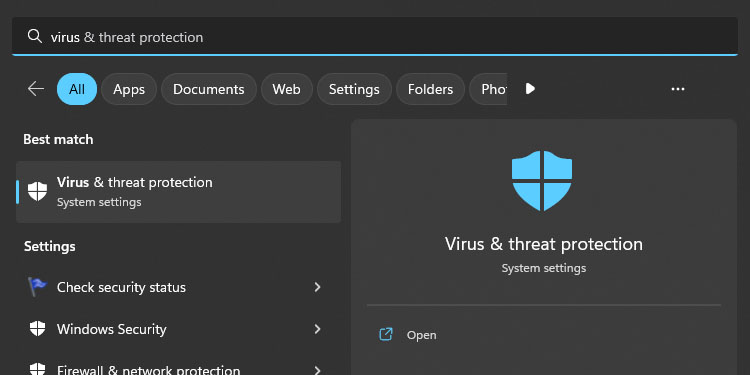Go back with the left arrow
Image resolution: width=750 pixels, height=375 pixels.
click(x=35, y=88)
